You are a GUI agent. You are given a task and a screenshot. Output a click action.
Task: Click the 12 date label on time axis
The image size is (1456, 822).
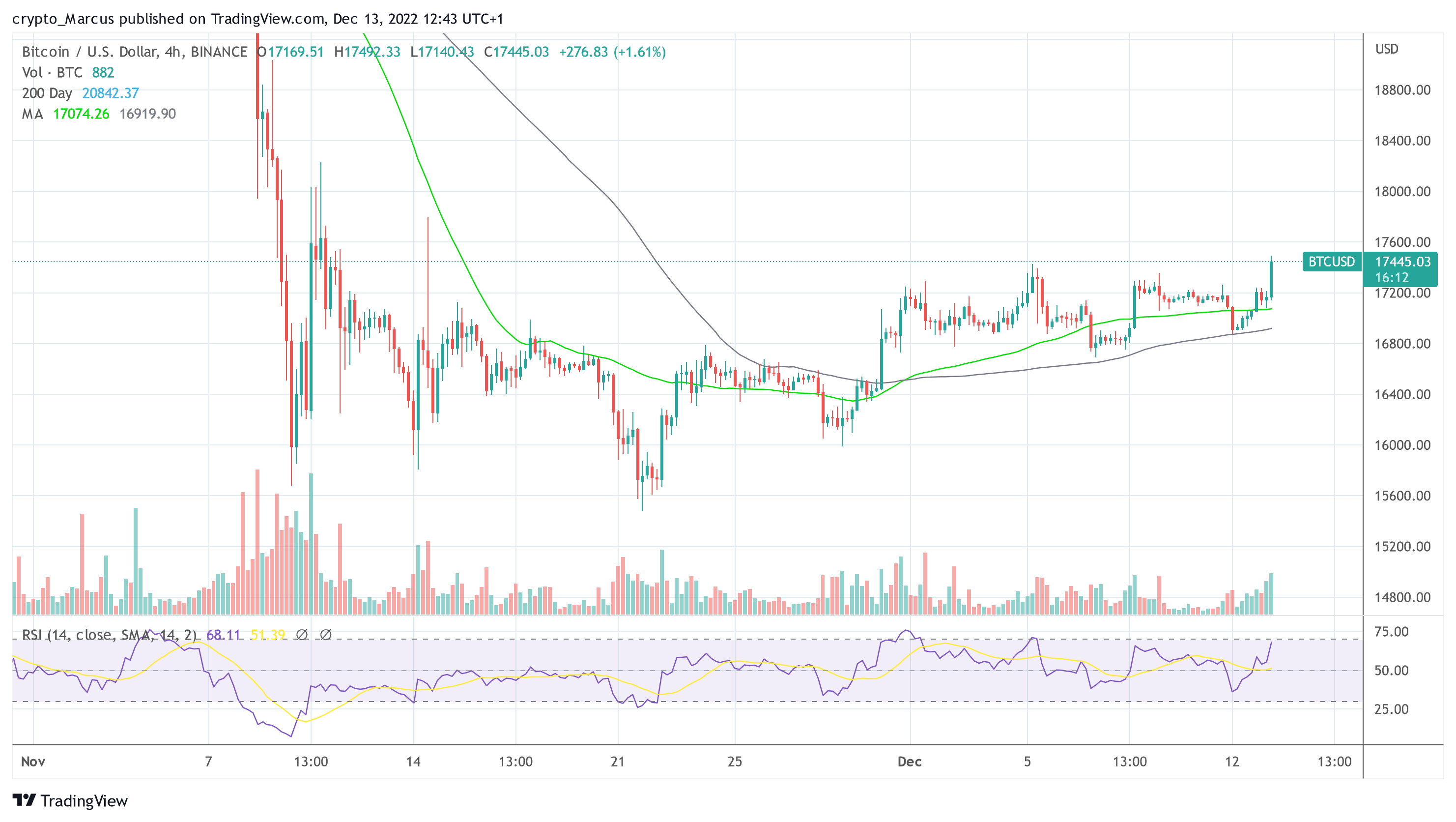(1232, 762)
